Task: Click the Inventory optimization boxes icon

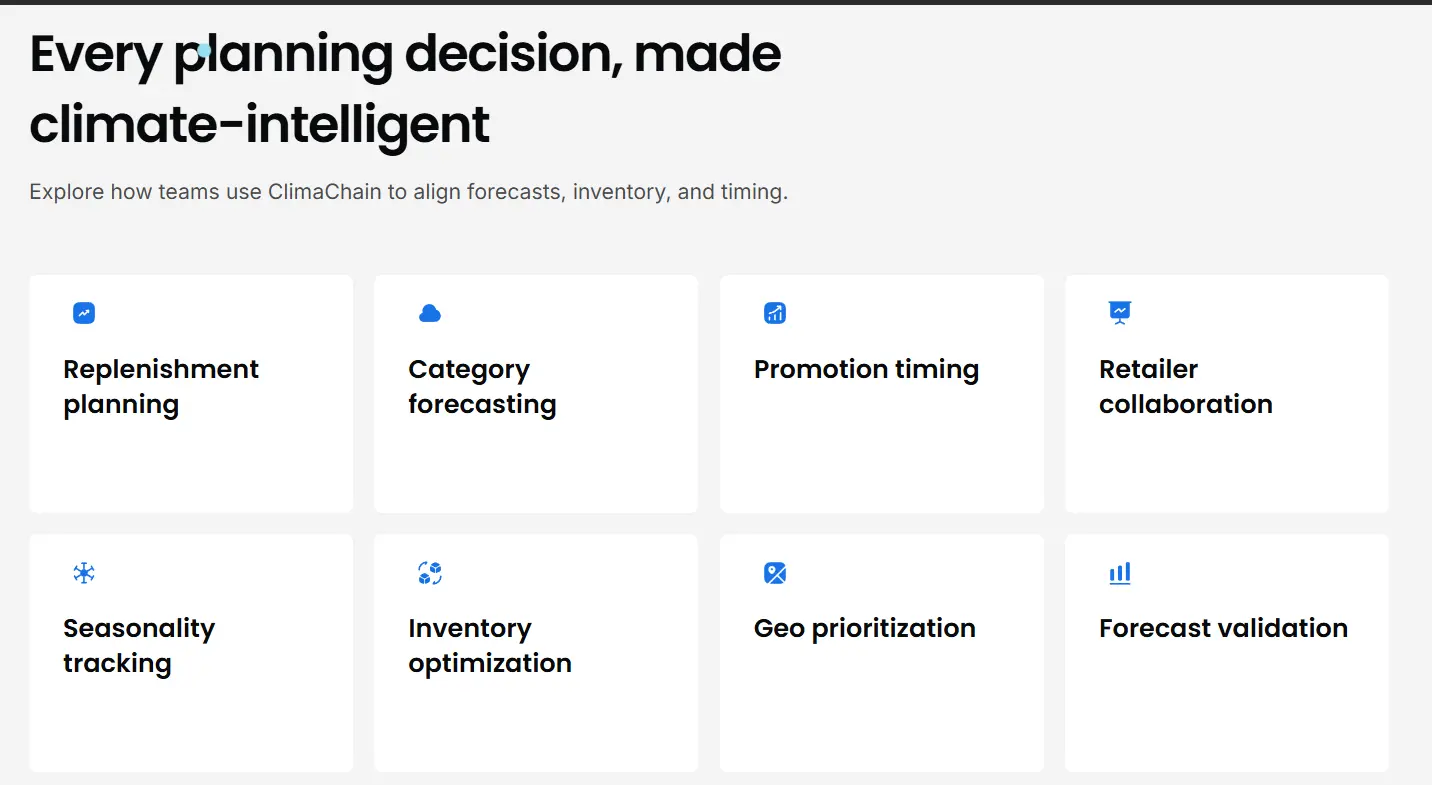Action: click(x=430, y=573)
